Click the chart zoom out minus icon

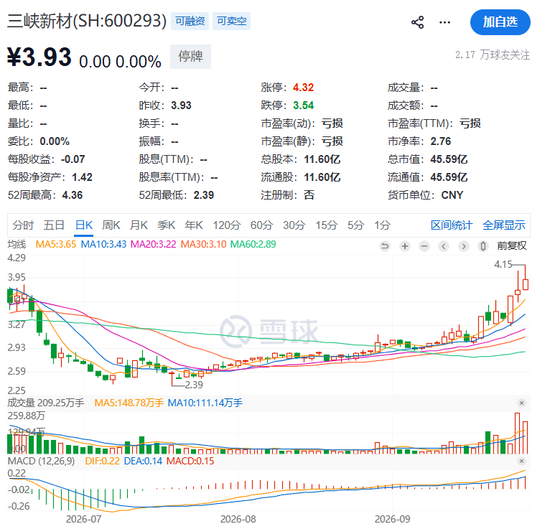[x=424, y=246]
